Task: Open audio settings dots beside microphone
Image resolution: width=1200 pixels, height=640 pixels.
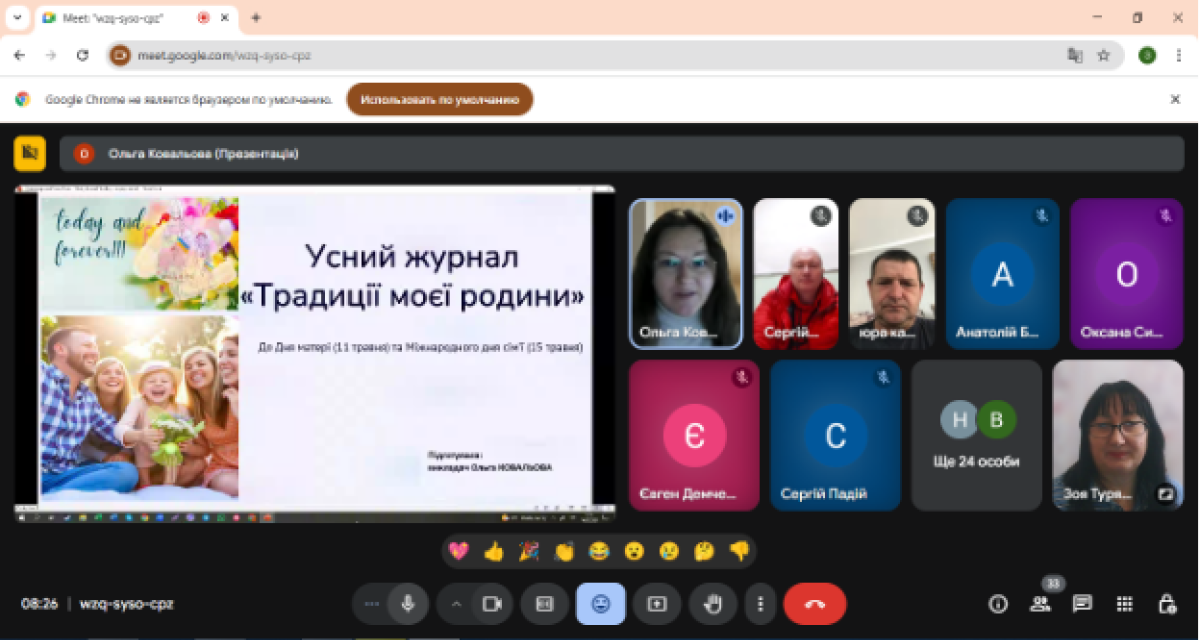Action: (x=372, y=604)
